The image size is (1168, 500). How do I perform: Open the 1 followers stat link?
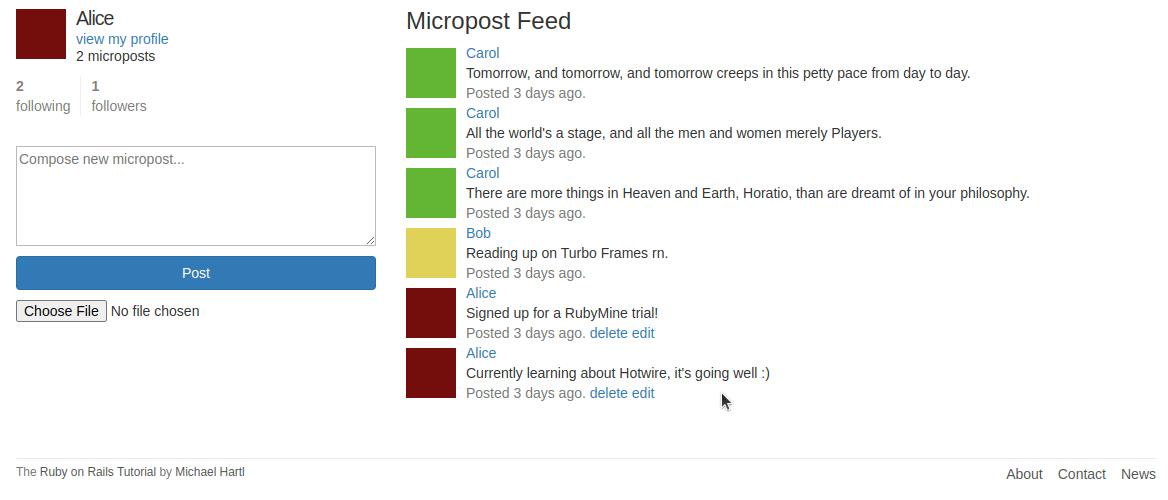[x=119, y=96]
